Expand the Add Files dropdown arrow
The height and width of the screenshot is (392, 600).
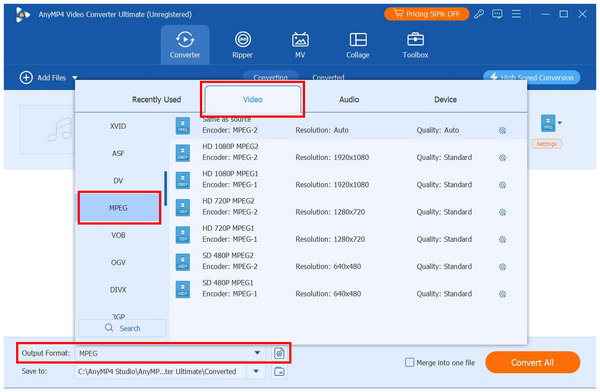75,78
